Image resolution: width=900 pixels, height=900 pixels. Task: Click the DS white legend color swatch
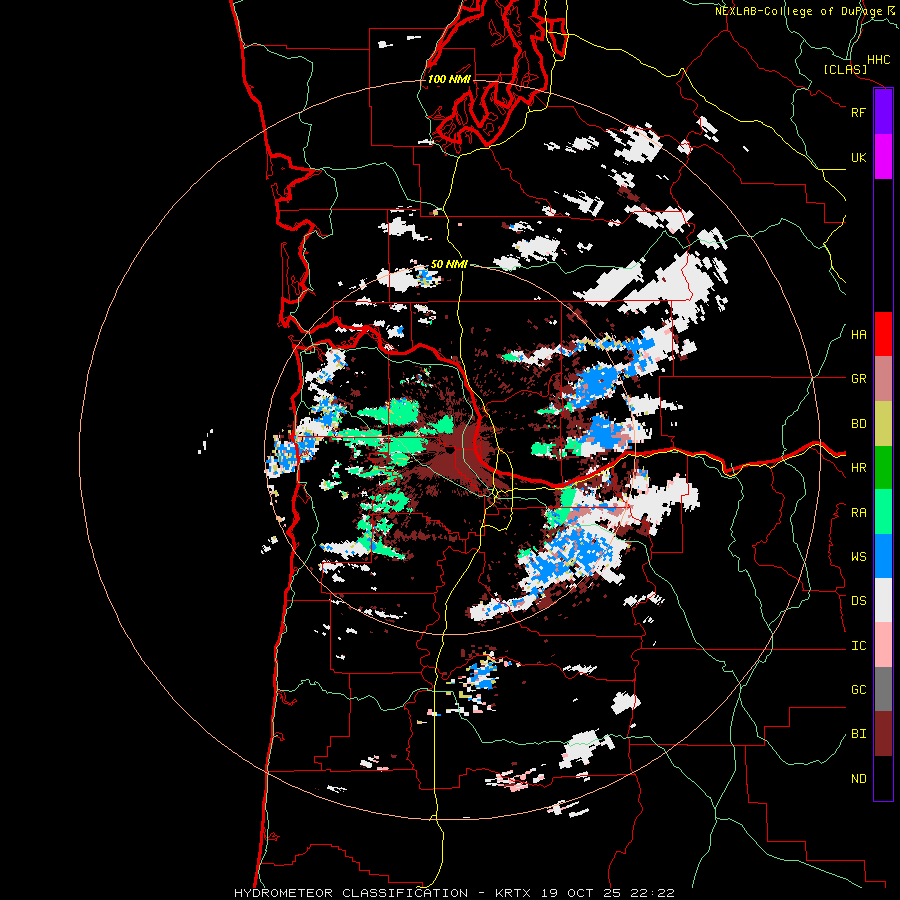(x=883, y=600)
